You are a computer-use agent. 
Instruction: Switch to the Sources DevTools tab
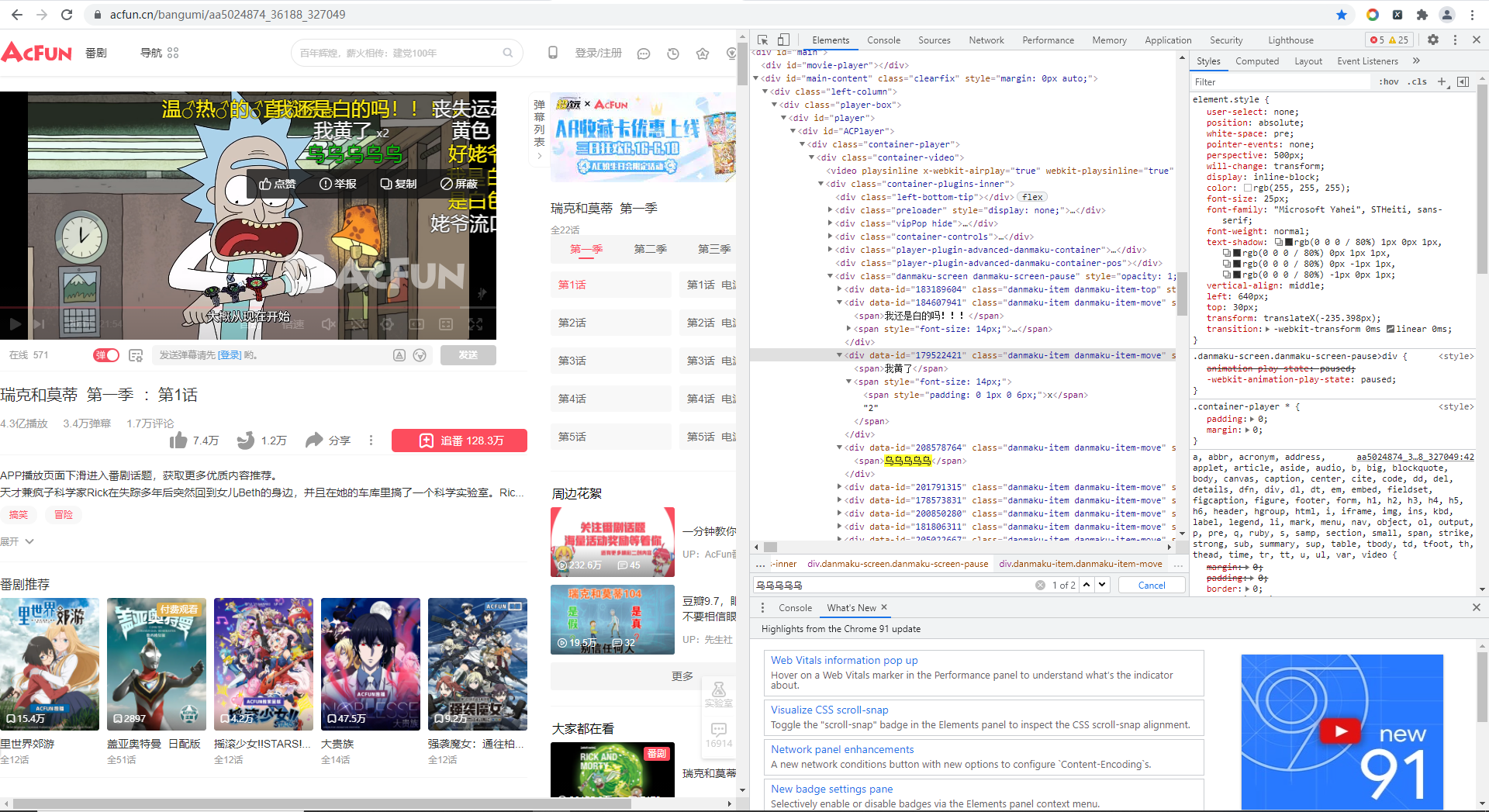(x=935, y=40)
